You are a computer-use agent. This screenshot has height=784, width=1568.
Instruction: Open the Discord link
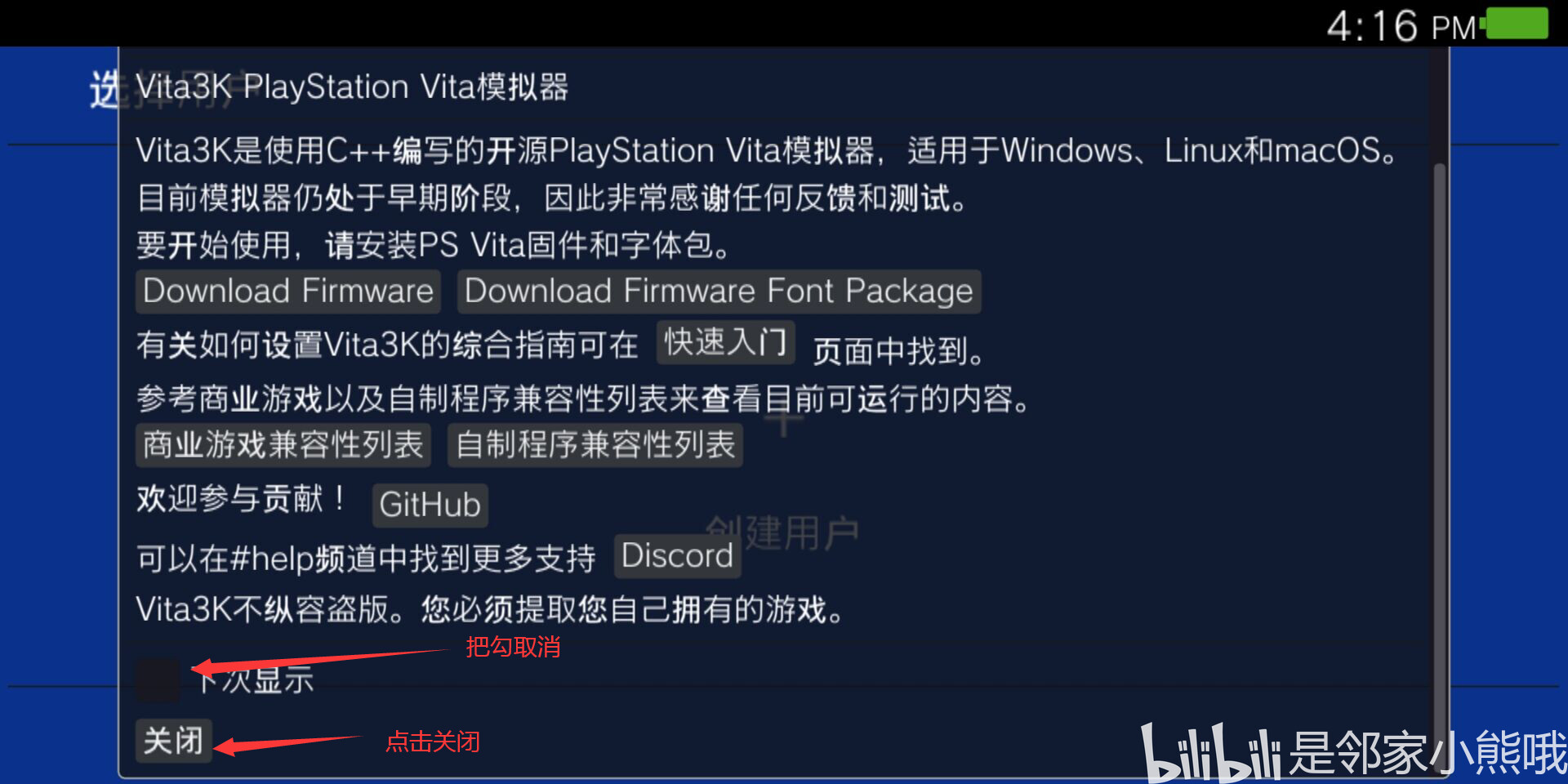(x=677, y=556)
